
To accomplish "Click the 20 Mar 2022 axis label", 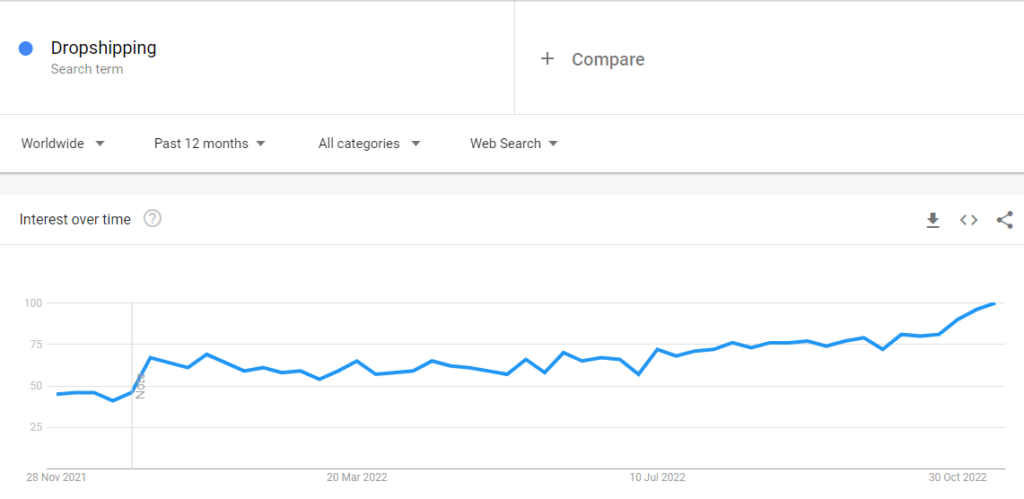I will click(x=357, y=477).
